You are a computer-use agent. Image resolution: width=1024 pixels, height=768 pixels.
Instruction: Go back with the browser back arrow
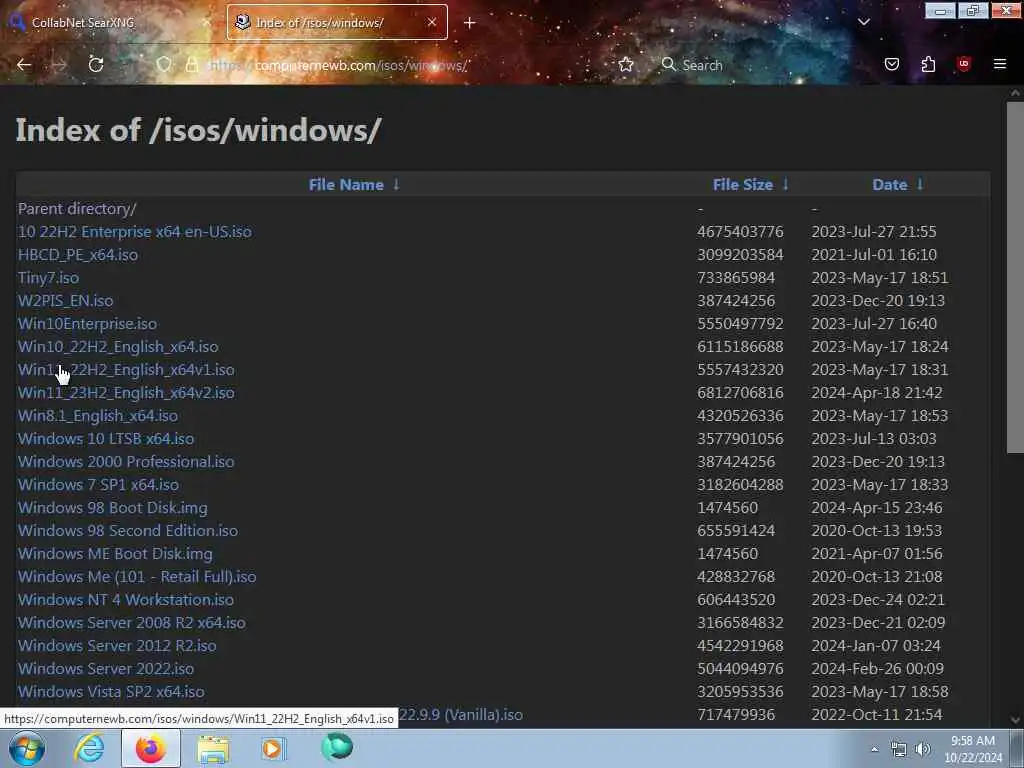pos(24,65)
